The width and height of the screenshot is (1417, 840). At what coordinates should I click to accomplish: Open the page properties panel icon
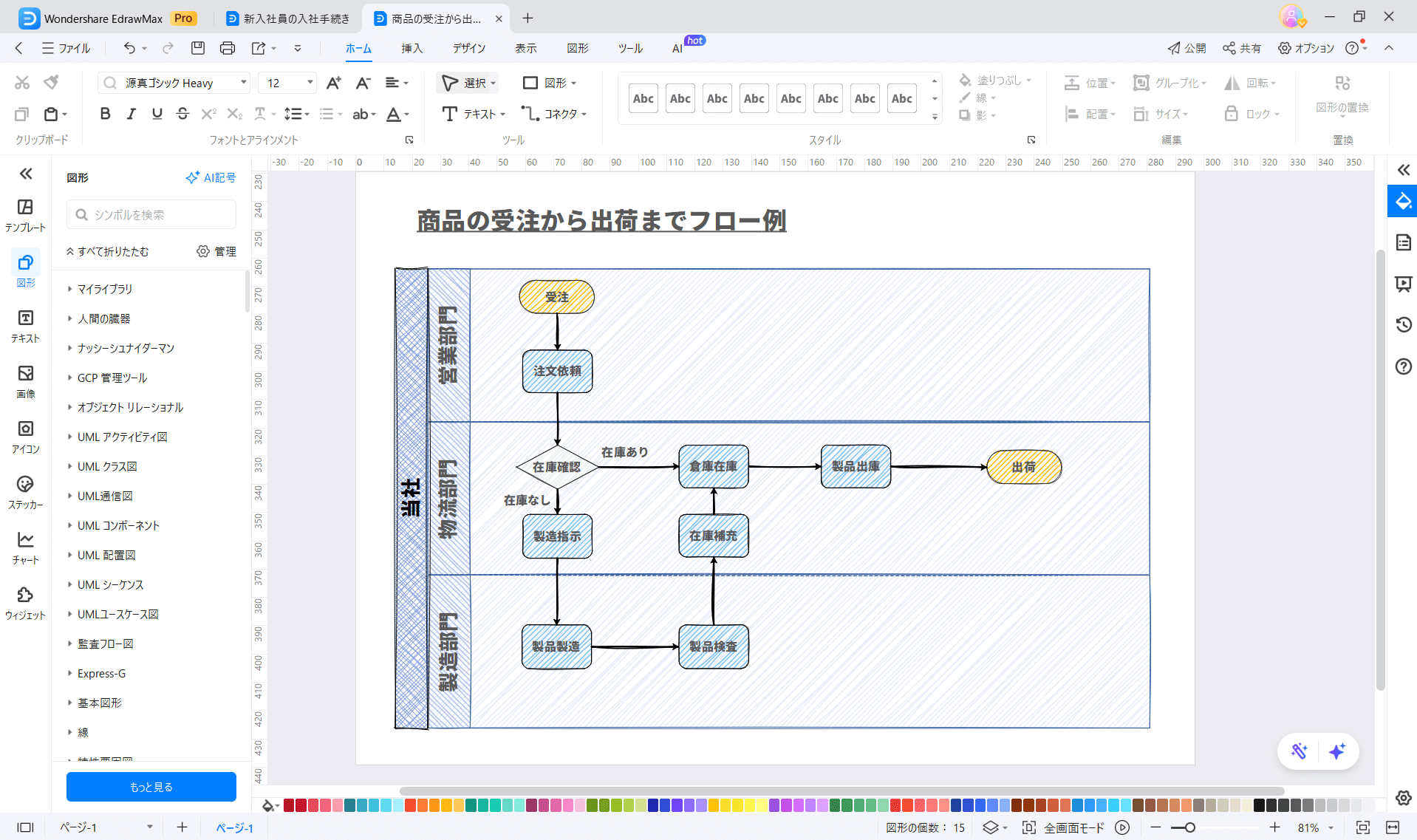1404,242
